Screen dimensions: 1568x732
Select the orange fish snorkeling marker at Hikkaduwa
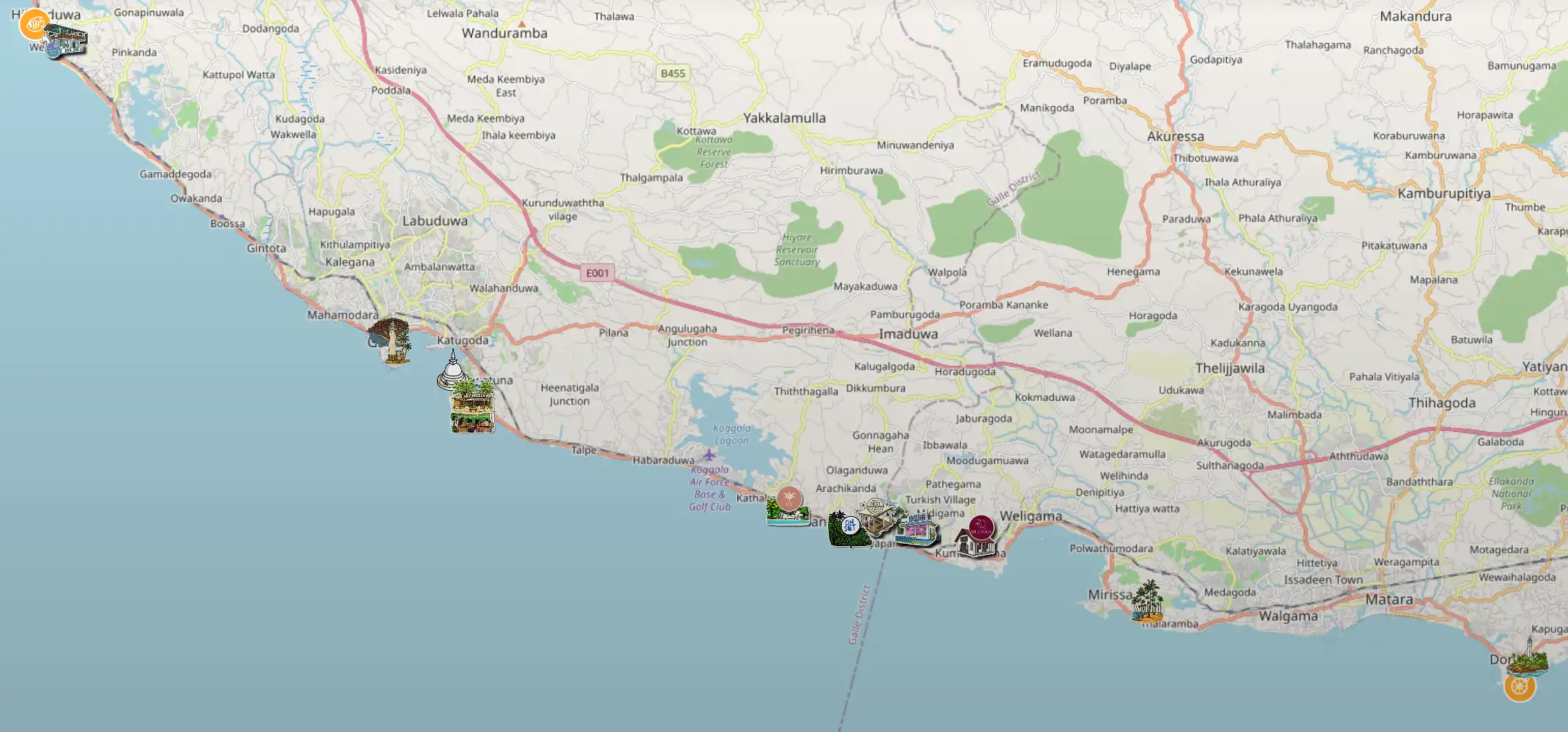pyautogui.click(x=34, y=25)
